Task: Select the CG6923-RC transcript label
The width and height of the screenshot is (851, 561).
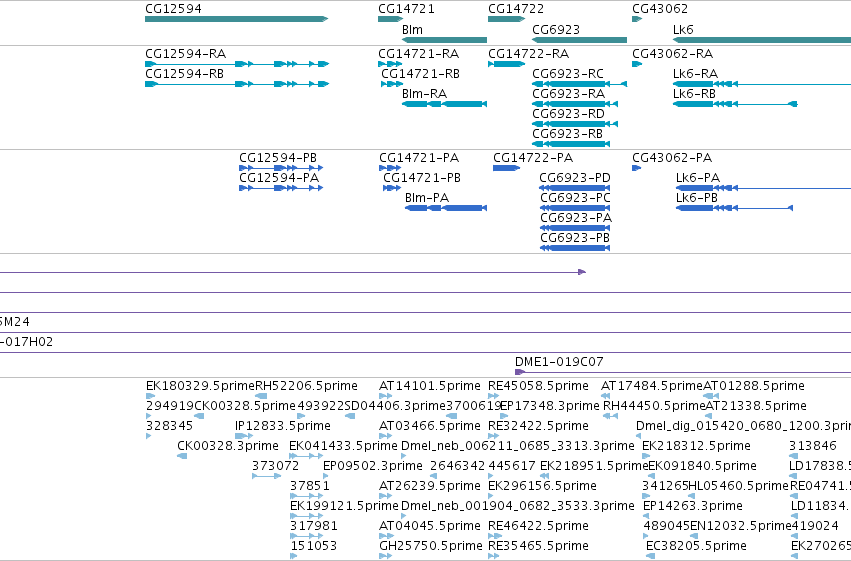Action: (568, 74)
